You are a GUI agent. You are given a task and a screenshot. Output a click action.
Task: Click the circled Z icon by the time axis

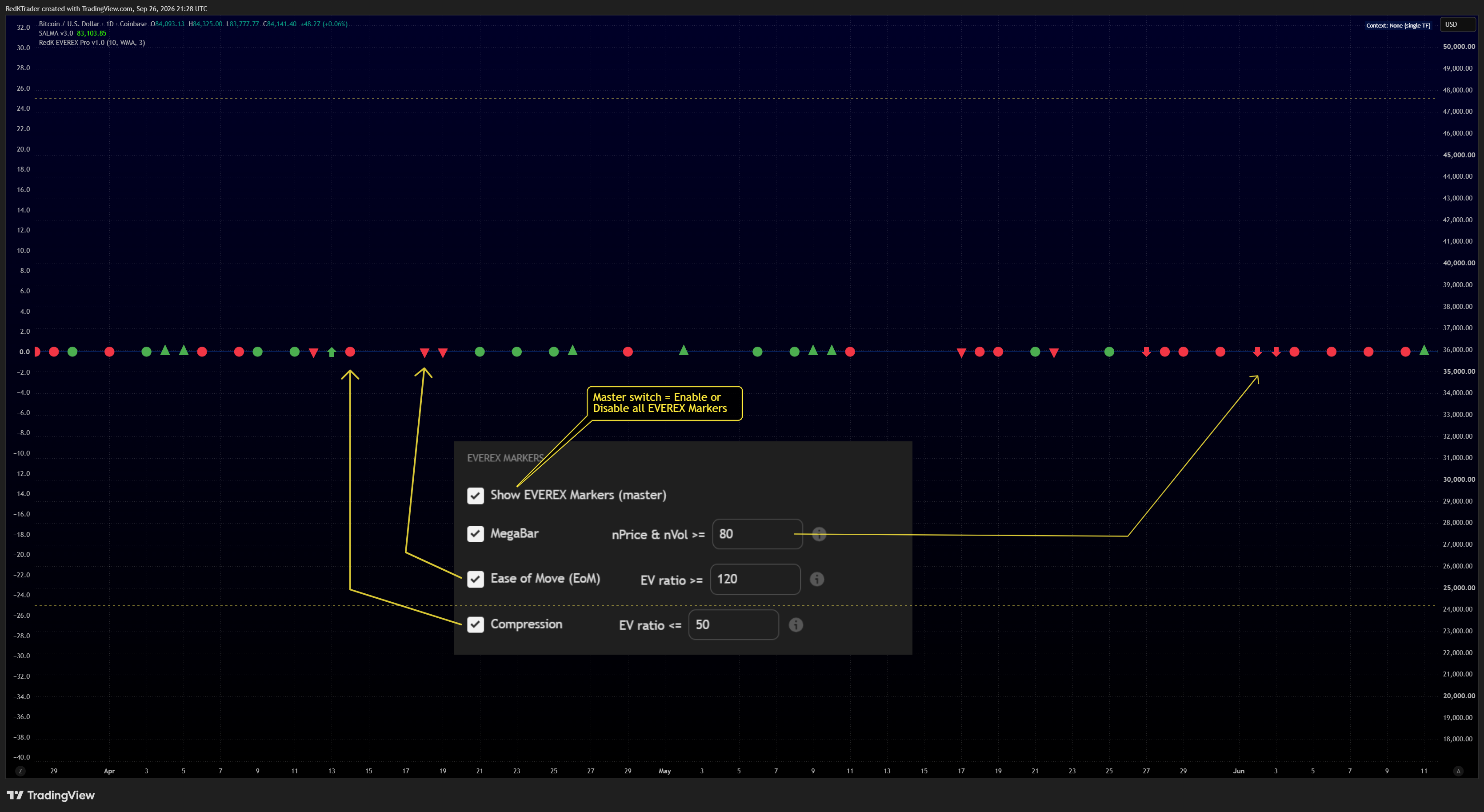point(20,771)
